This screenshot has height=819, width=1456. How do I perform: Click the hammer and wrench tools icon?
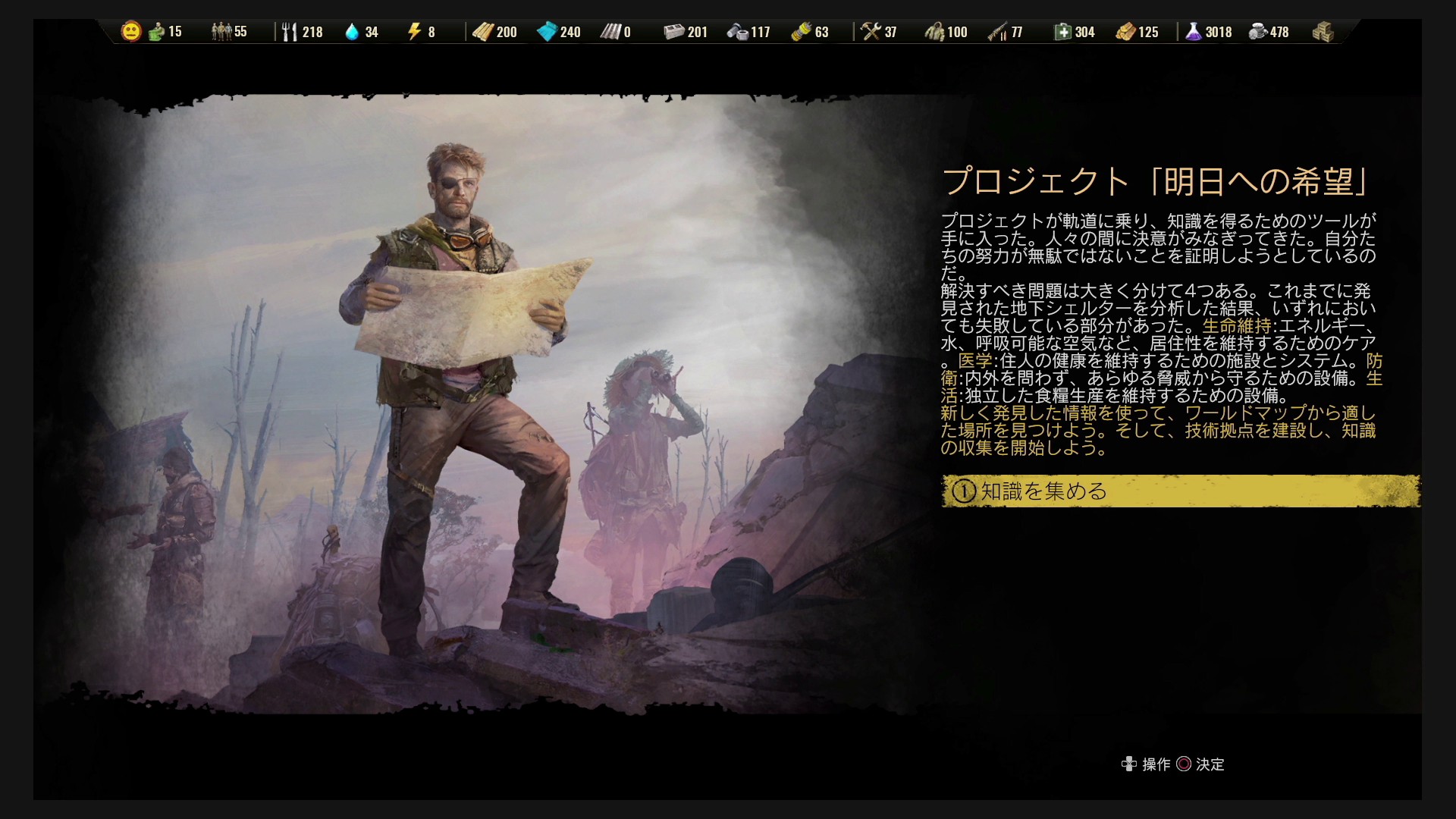click(871, 32)
